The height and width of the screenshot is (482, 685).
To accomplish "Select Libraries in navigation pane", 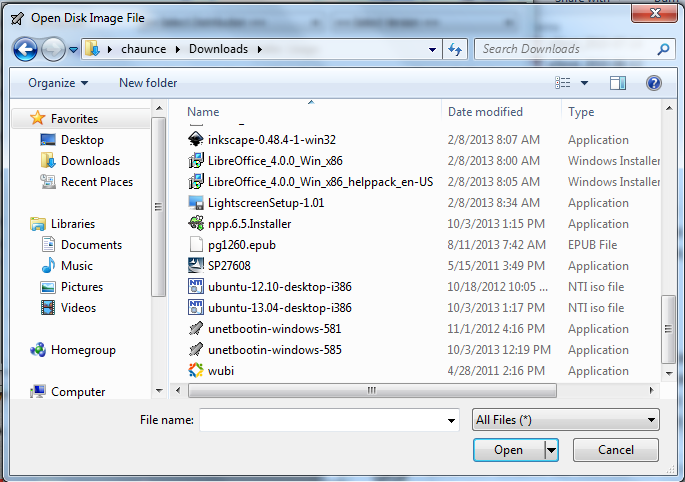I will (73, 224).
